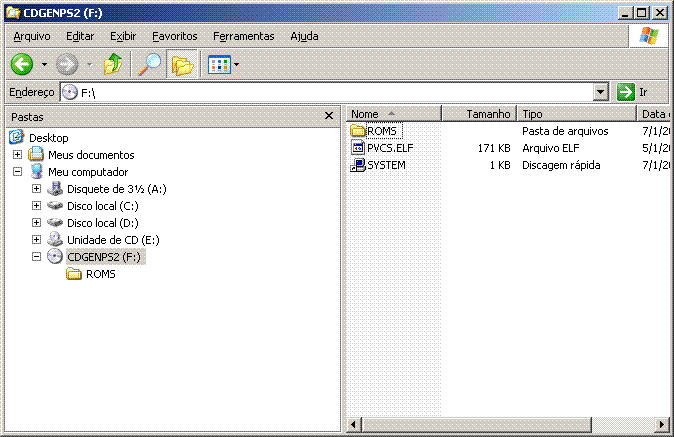This screenshot has height=437, width=674.
Task: Select the SYSTEM file in the list
Action: (386, 165)
